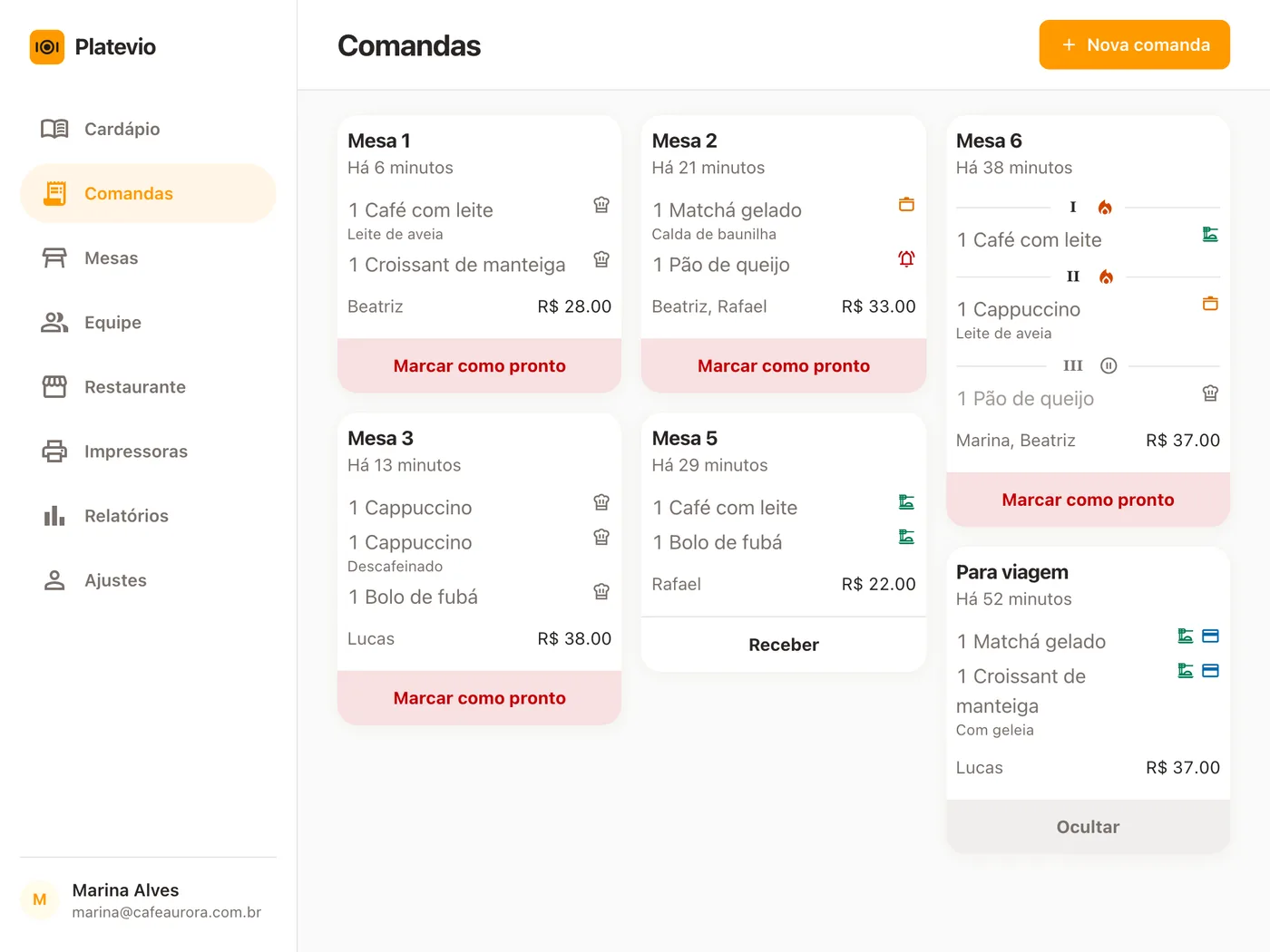
Task: Click the green served icon for Para viagem Croissant
Action: (1186, 671)
